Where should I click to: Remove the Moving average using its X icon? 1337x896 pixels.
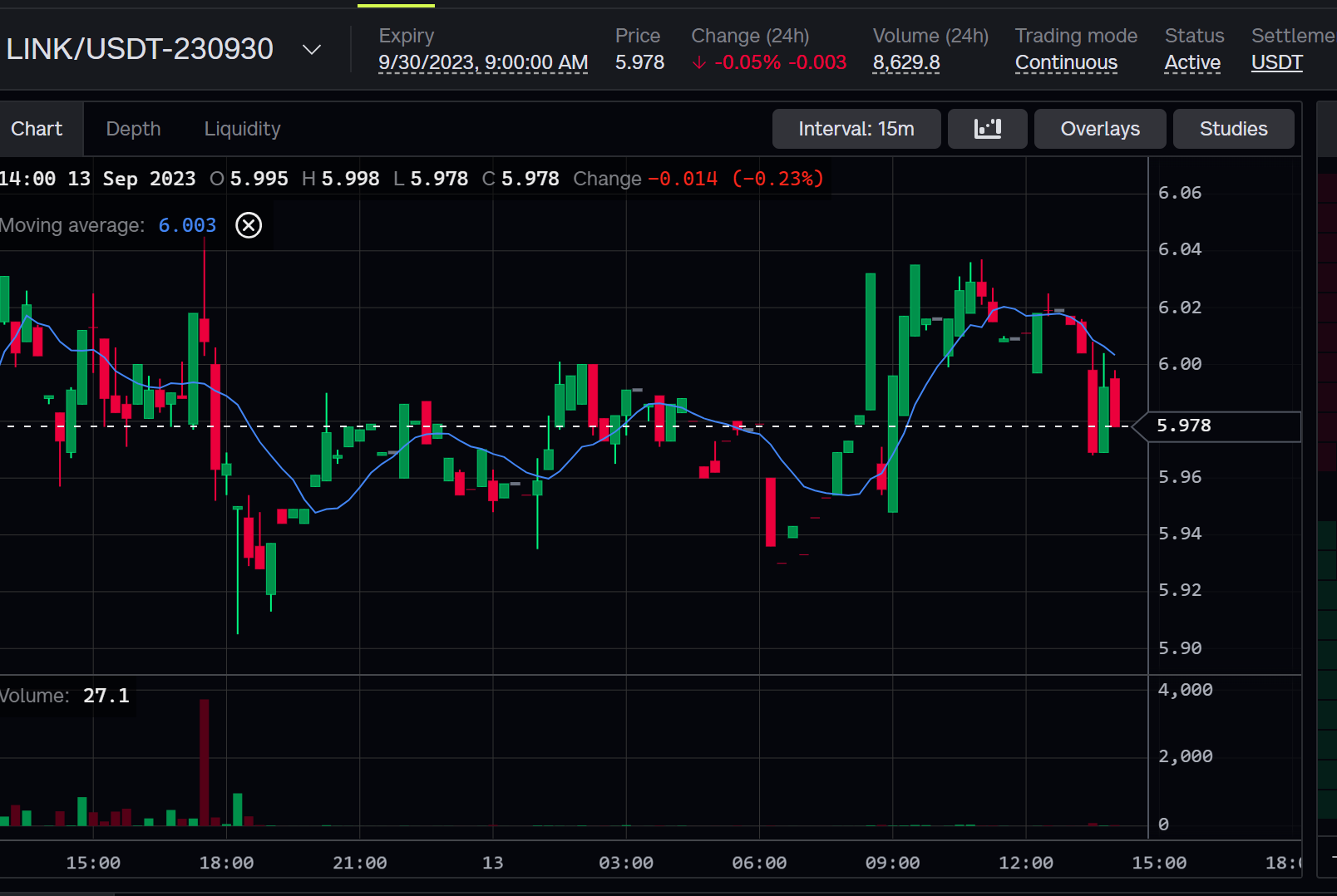[x=248, y=225]
